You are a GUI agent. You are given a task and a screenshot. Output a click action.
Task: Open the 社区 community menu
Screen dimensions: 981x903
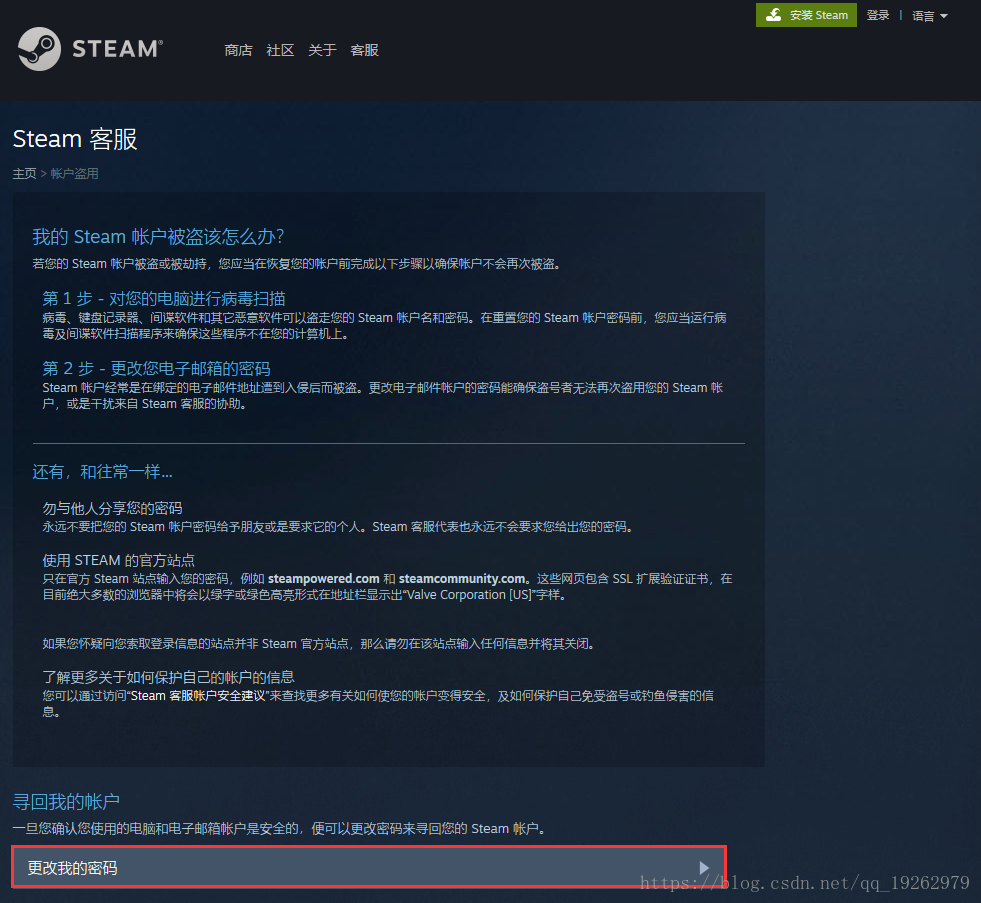coord(280,50)
